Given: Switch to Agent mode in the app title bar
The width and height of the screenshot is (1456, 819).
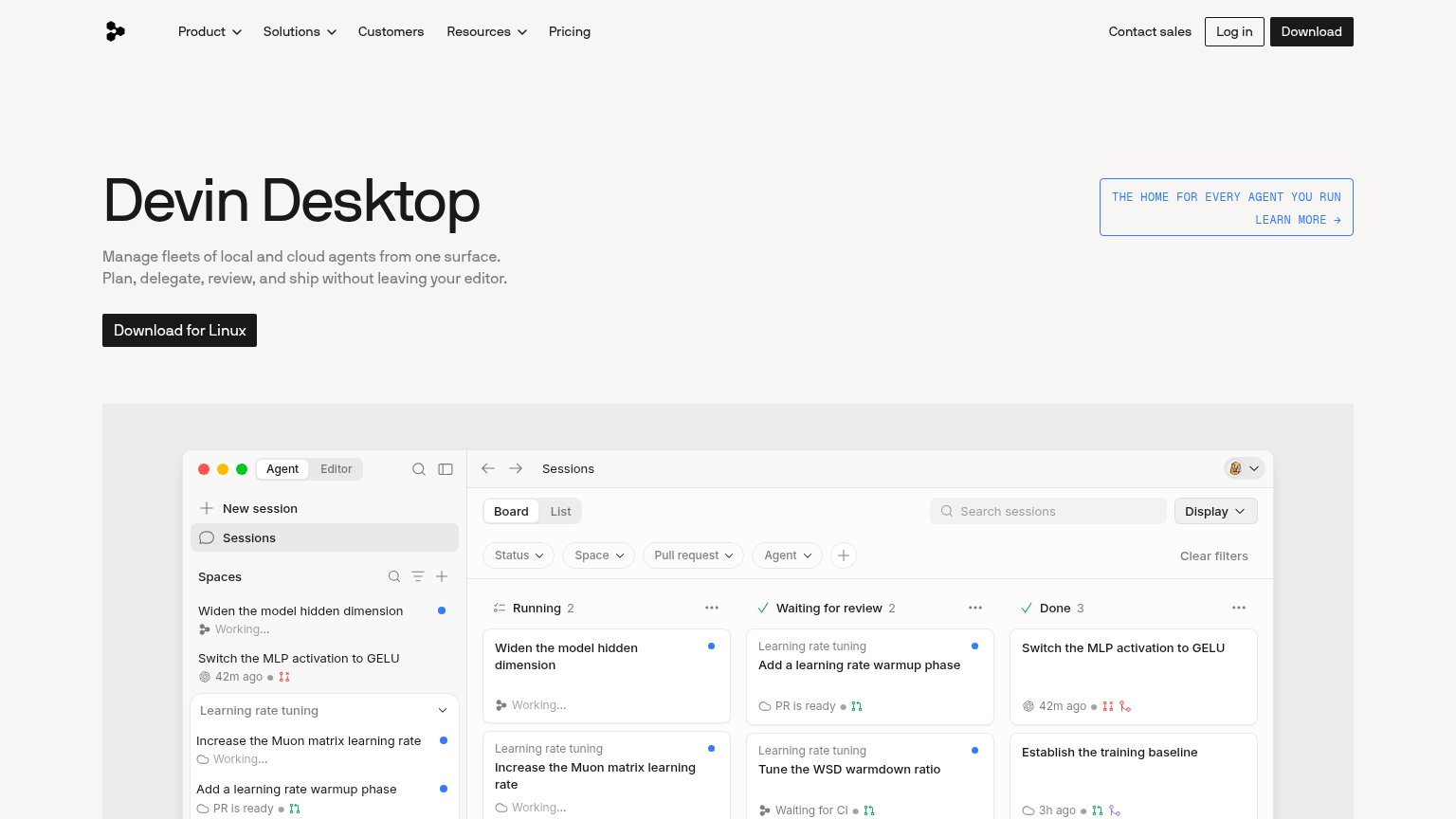Looking at the screenshot, I should click(282, 469).
